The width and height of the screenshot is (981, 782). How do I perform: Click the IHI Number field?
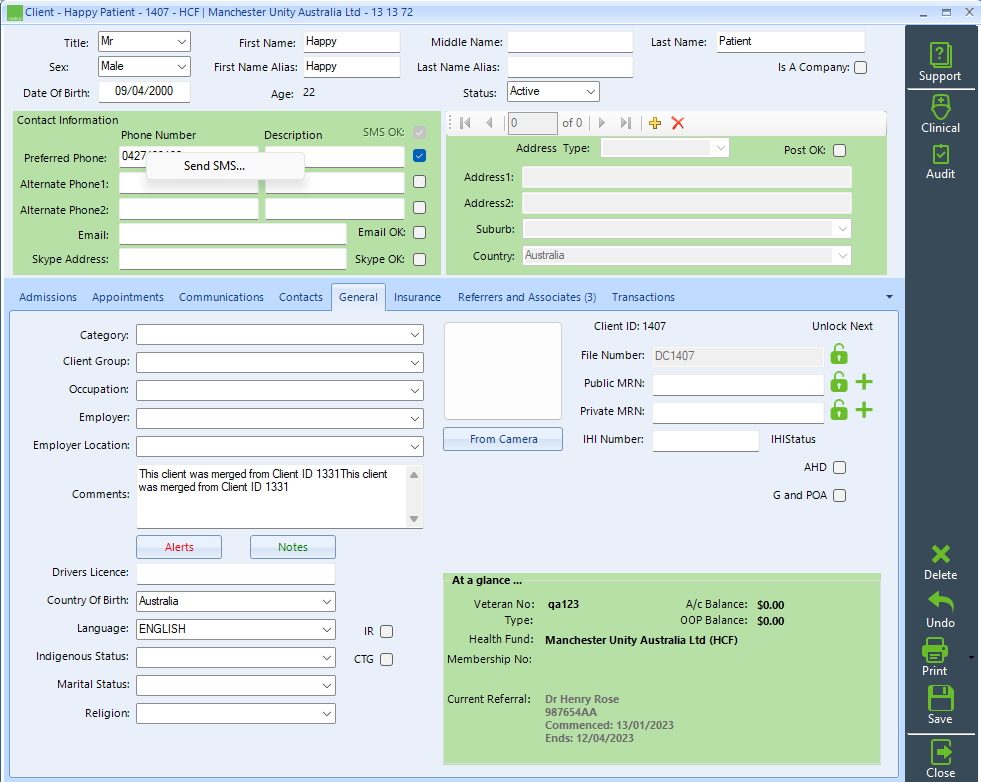click(706, 440)
